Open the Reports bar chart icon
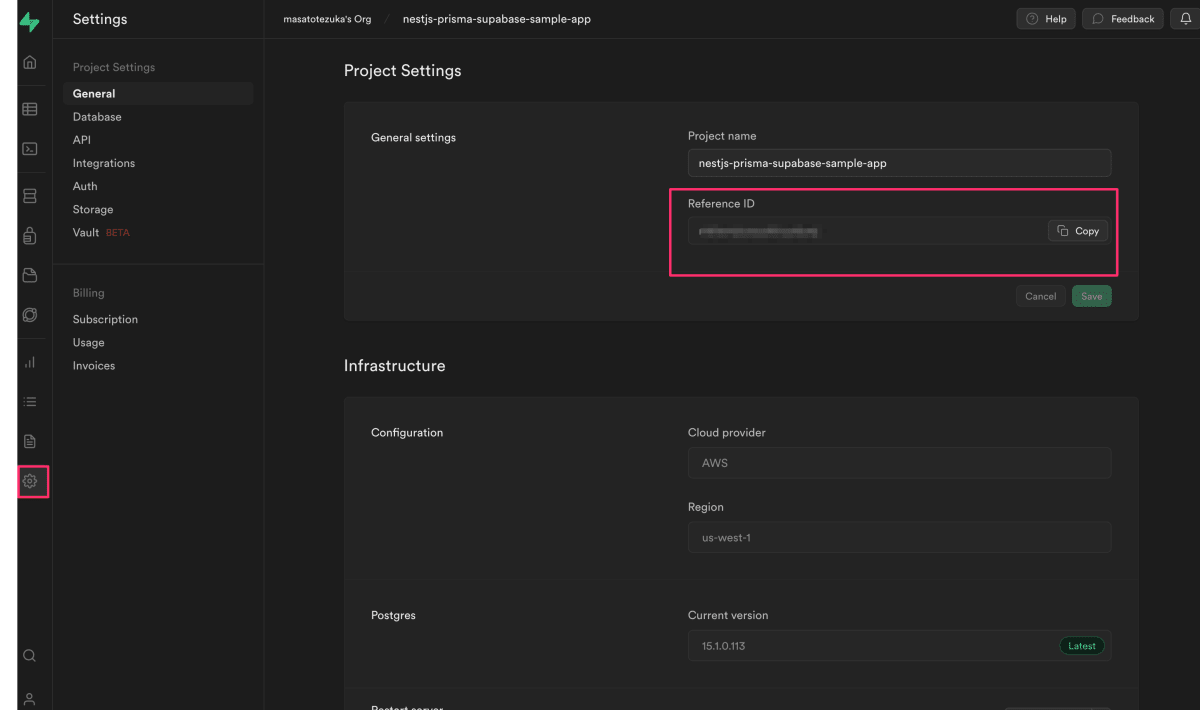The image size is (1200, 710). pos(30,362)
